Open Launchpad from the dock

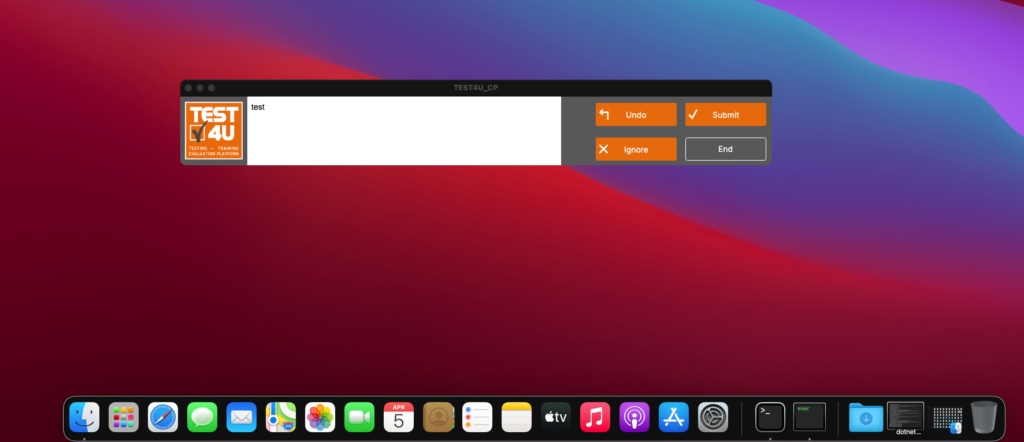point(123,417)
